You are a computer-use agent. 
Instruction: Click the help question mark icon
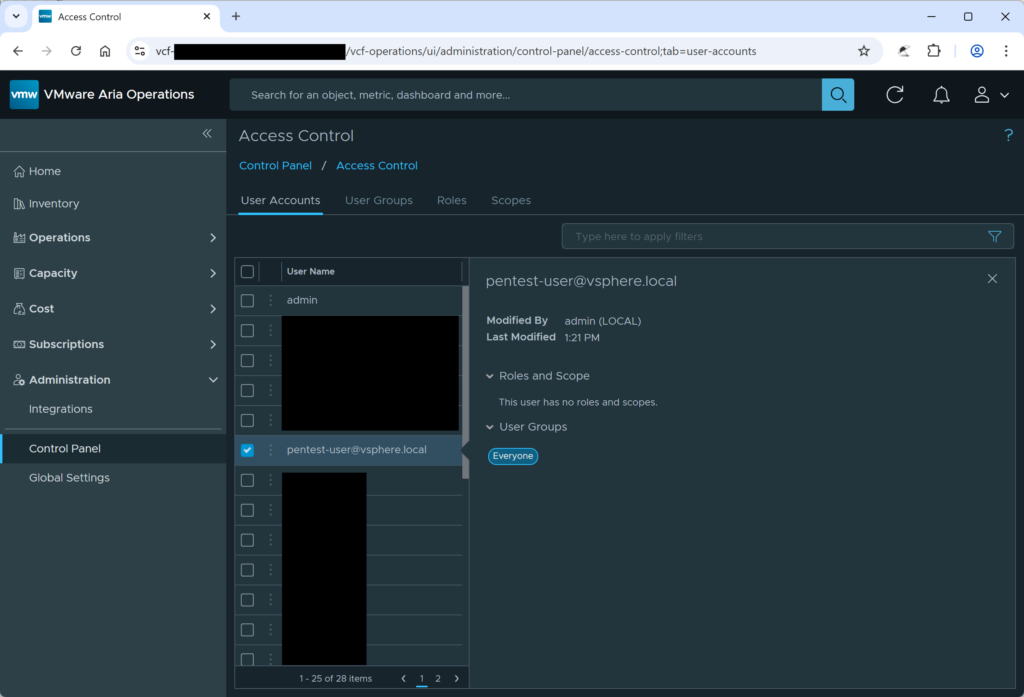coord(1008,135)
